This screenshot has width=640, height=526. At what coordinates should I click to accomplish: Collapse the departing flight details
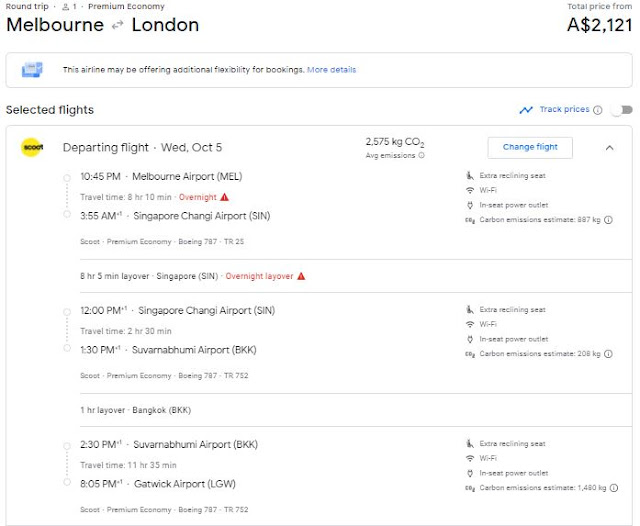click(x=609, y=147)
